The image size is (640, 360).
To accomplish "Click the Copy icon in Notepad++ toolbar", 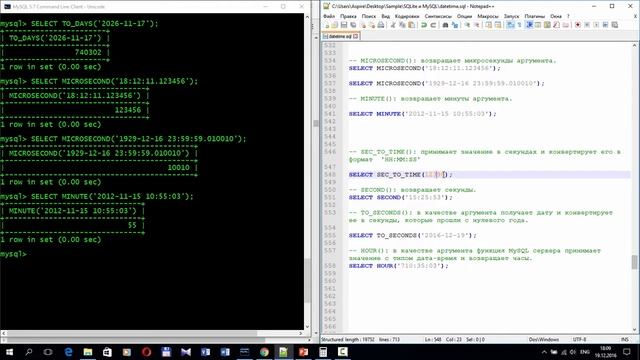I will click(402, 25).
